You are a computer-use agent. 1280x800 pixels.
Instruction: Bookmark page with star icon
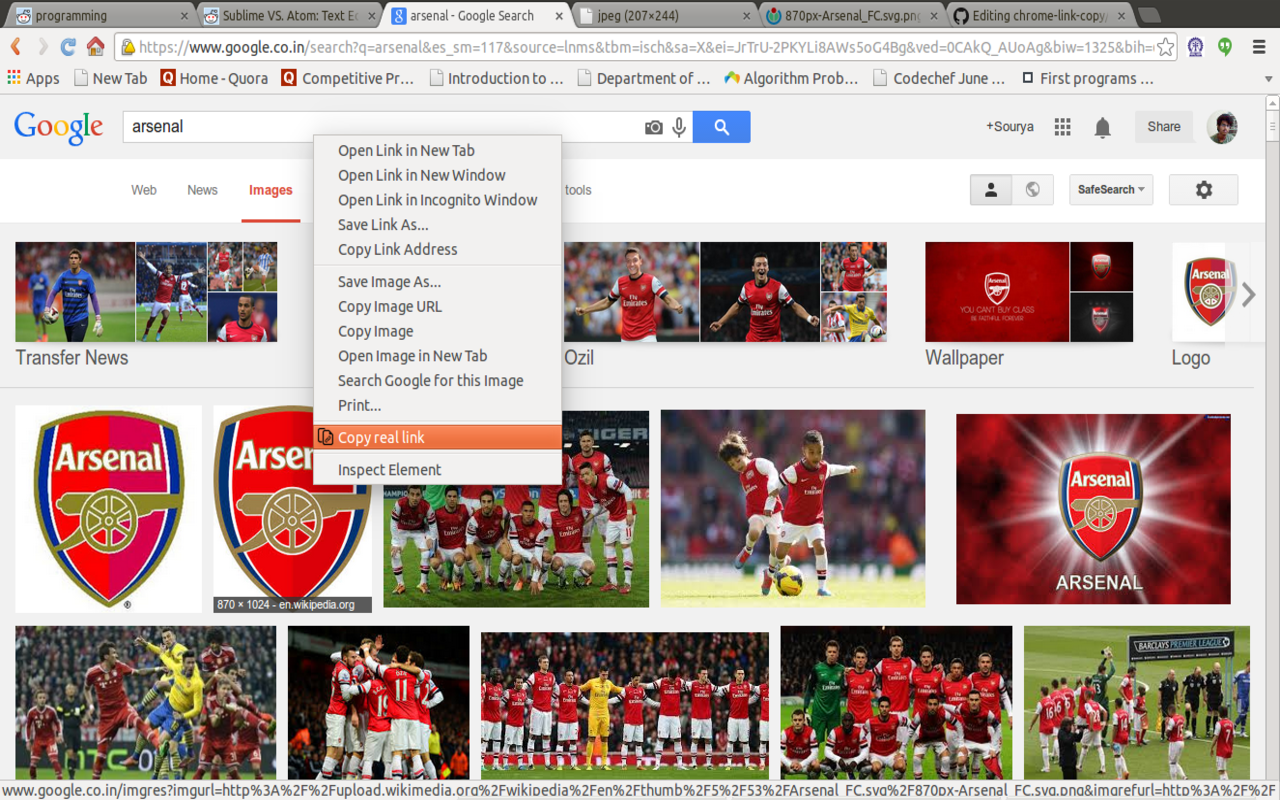click(1165, 47)
